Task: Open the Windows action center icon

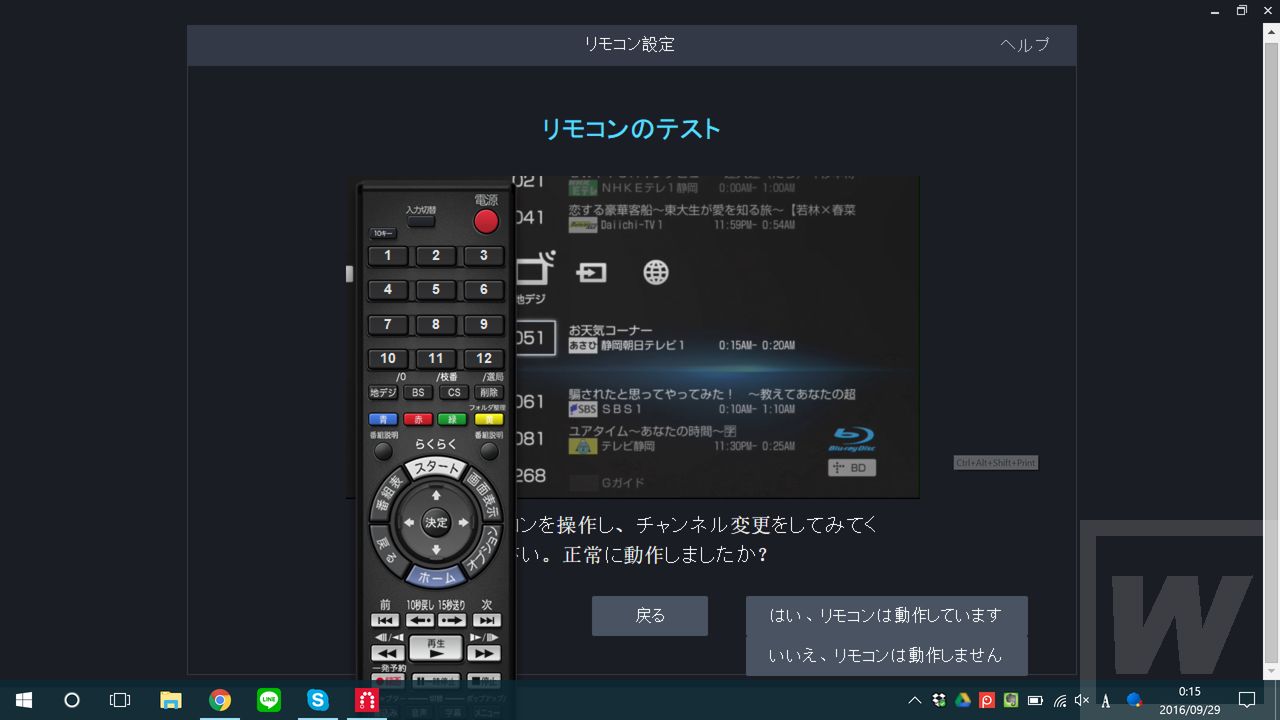Action: [x=1247, y=700]
